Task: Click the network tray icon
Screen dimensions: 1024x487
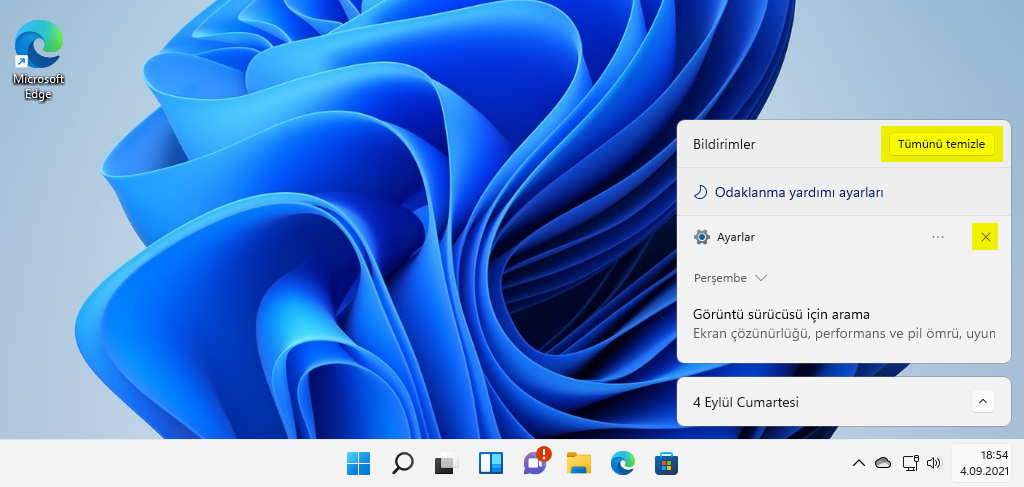Action: click(x=910, y=463)
